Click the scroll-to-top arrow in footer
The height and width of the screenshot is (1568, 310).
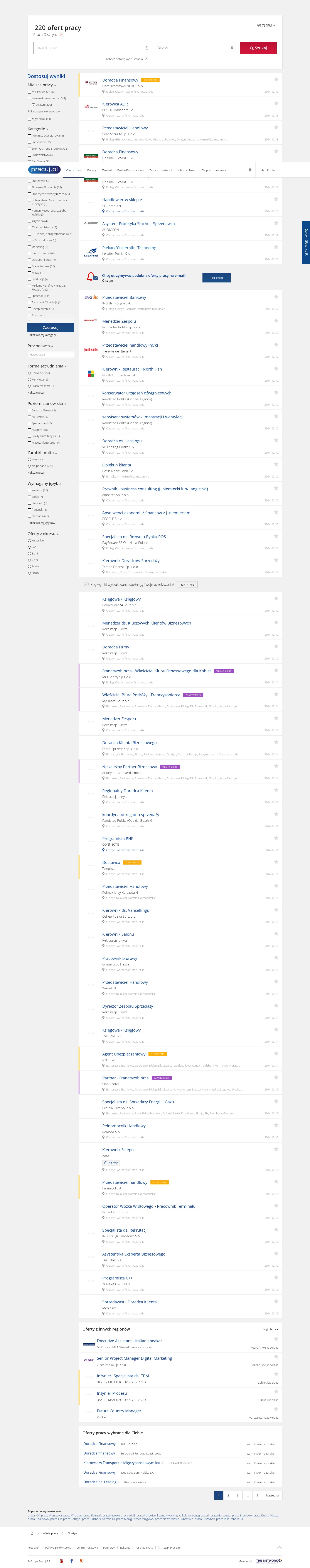point(279,1547)
